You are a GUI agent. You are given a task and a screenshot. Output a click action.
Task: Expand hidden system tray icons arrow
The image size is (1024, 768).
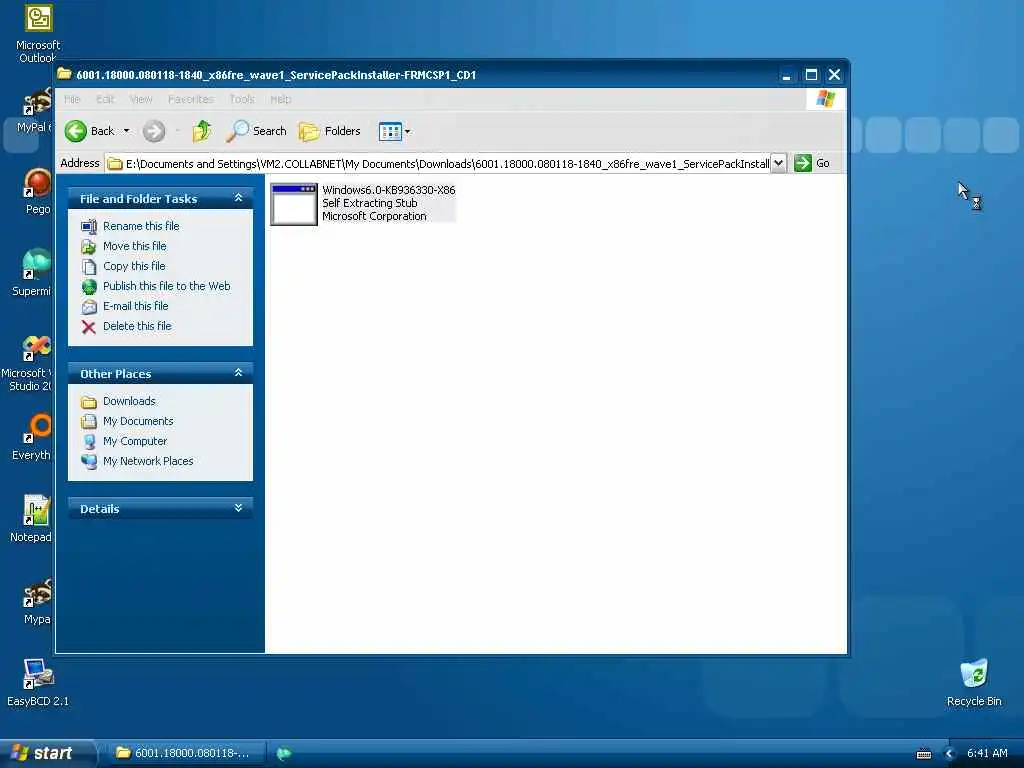click(950, 754)
